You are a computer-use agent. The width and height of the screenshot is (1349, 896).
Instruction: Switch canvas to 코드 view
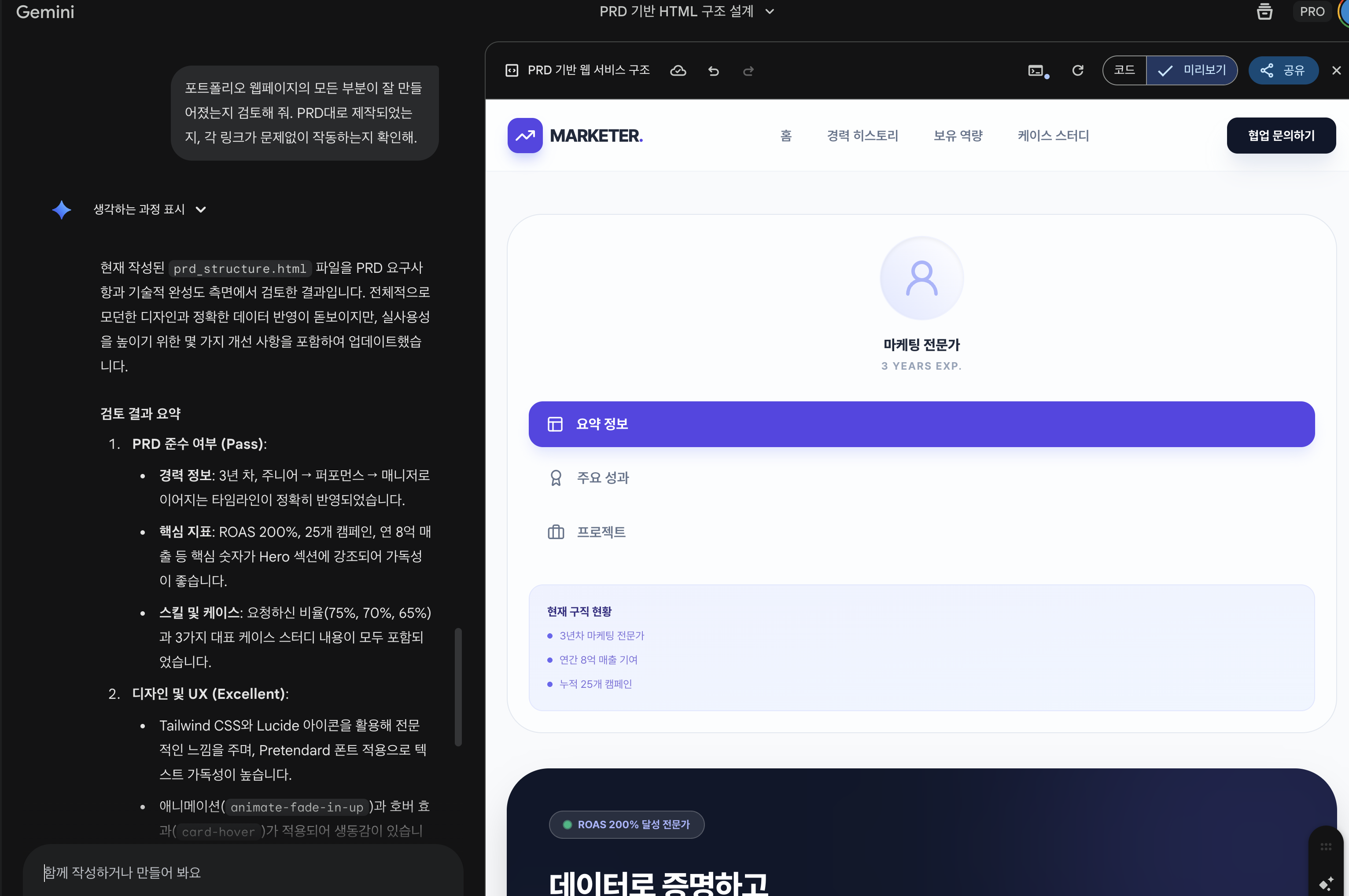[x=1124, y=70]
